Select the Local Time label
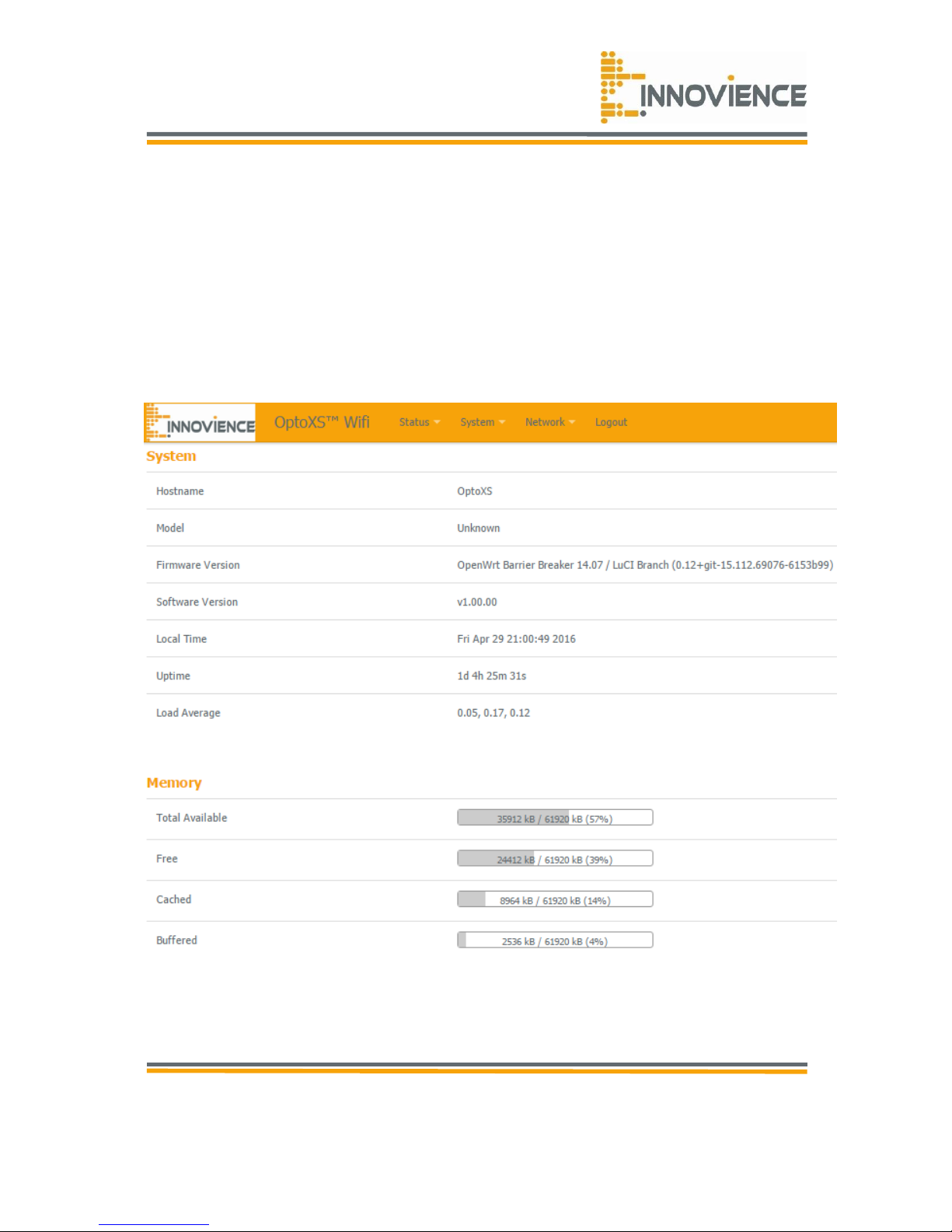952x1232 pixels. (x=181, y=639)
